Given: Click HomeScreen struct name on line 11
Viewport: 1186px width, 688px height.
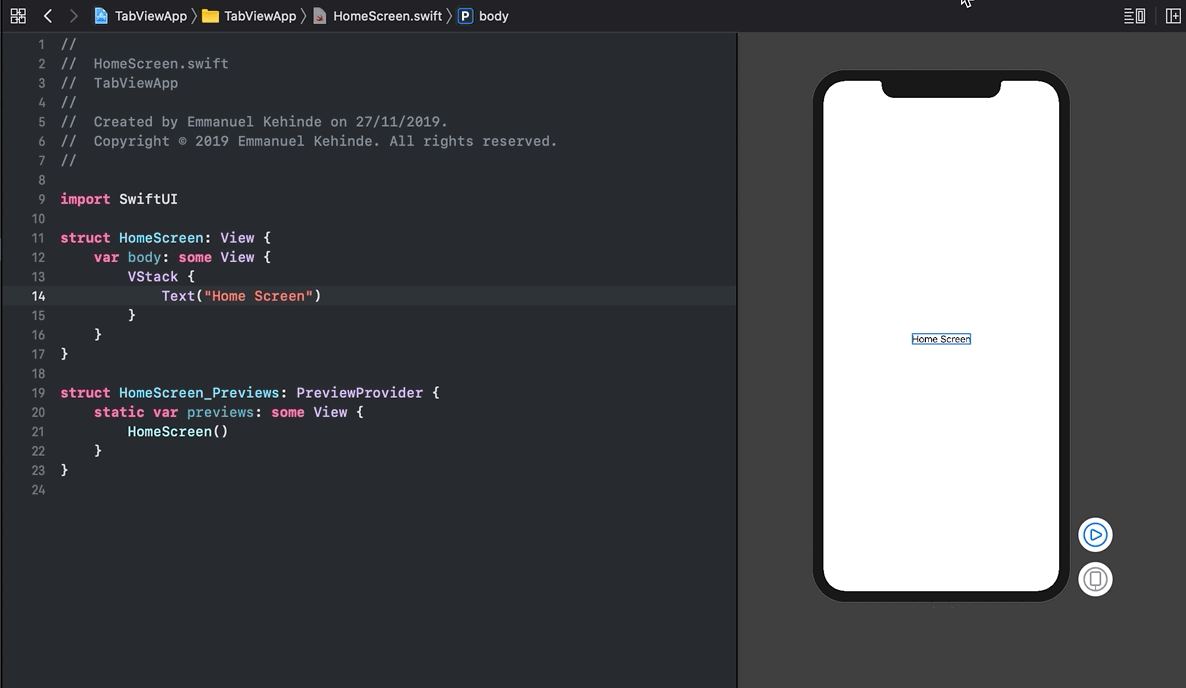Looking at the screenshot, I should tap(161, 237).
